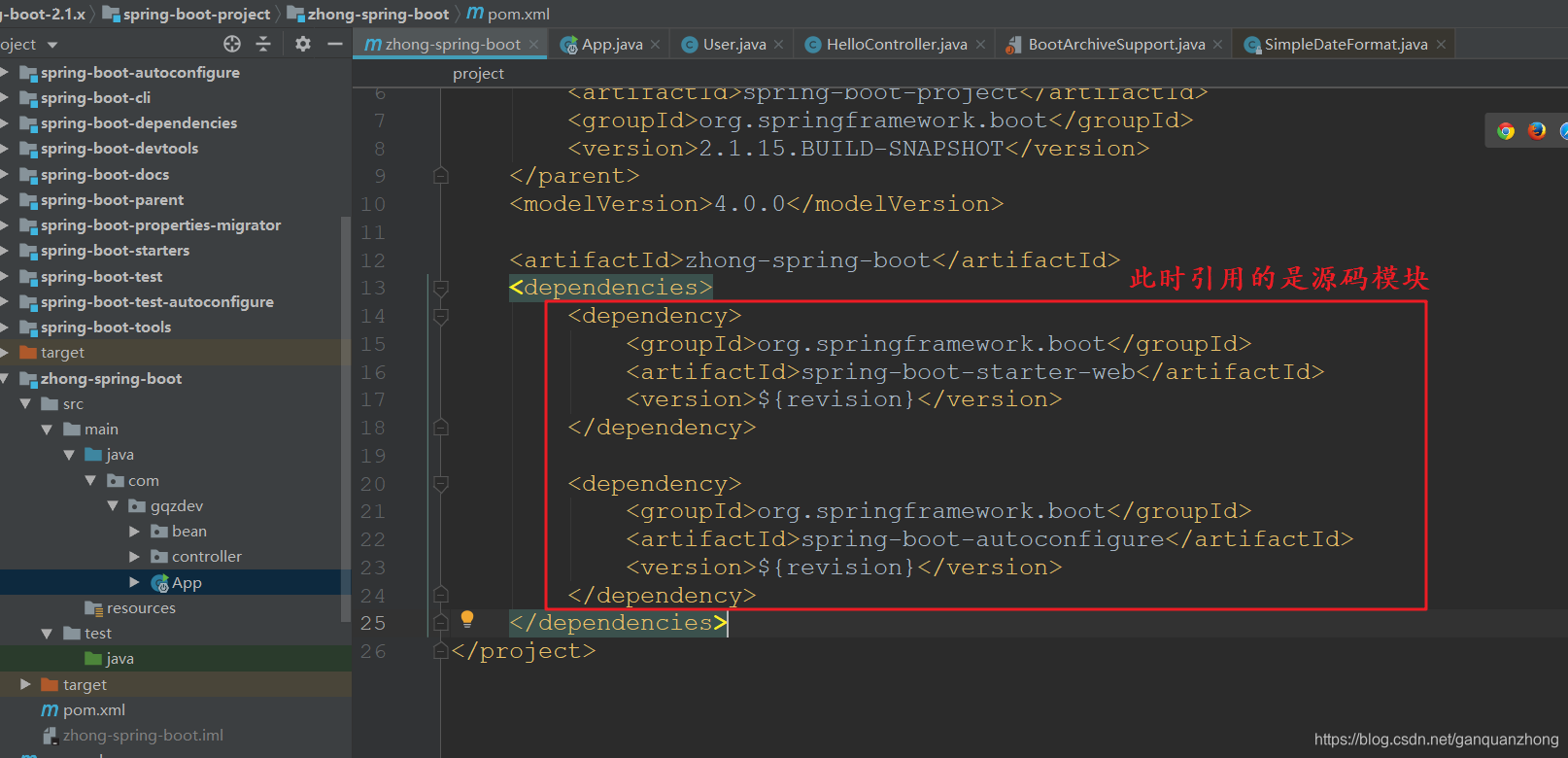The height and width of the screenshot is (758, 1568).
Task: Expand the controller package
Action: pyautogui.click(x=134, y=557)
